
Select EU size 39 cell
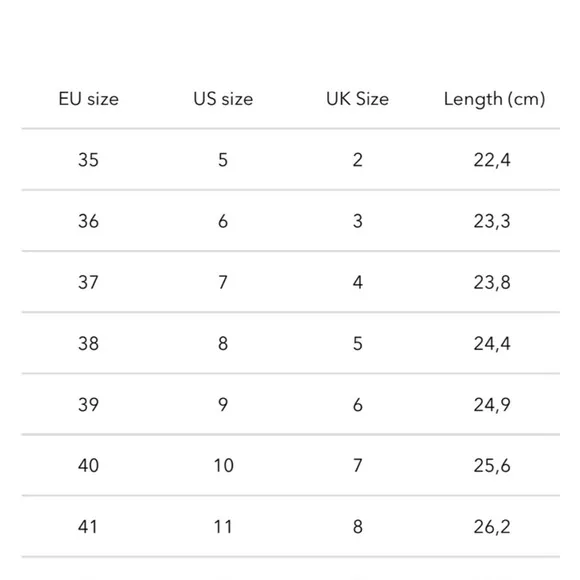[88, 404]
